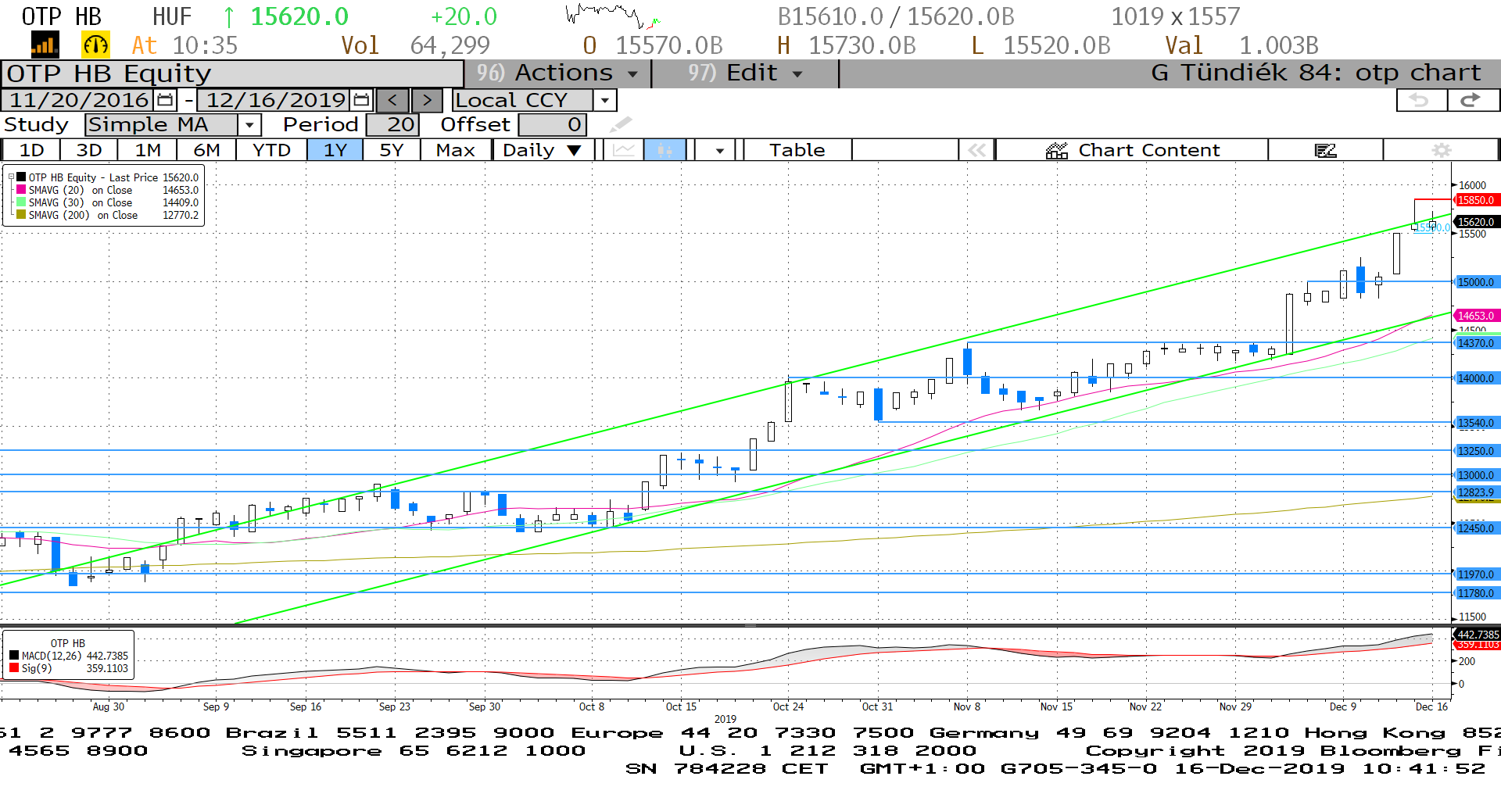The height and width of the screenshot is (812, 1501).
Task: Select the 13540.0 horizontal line label
Action: tap(1476, 423)
